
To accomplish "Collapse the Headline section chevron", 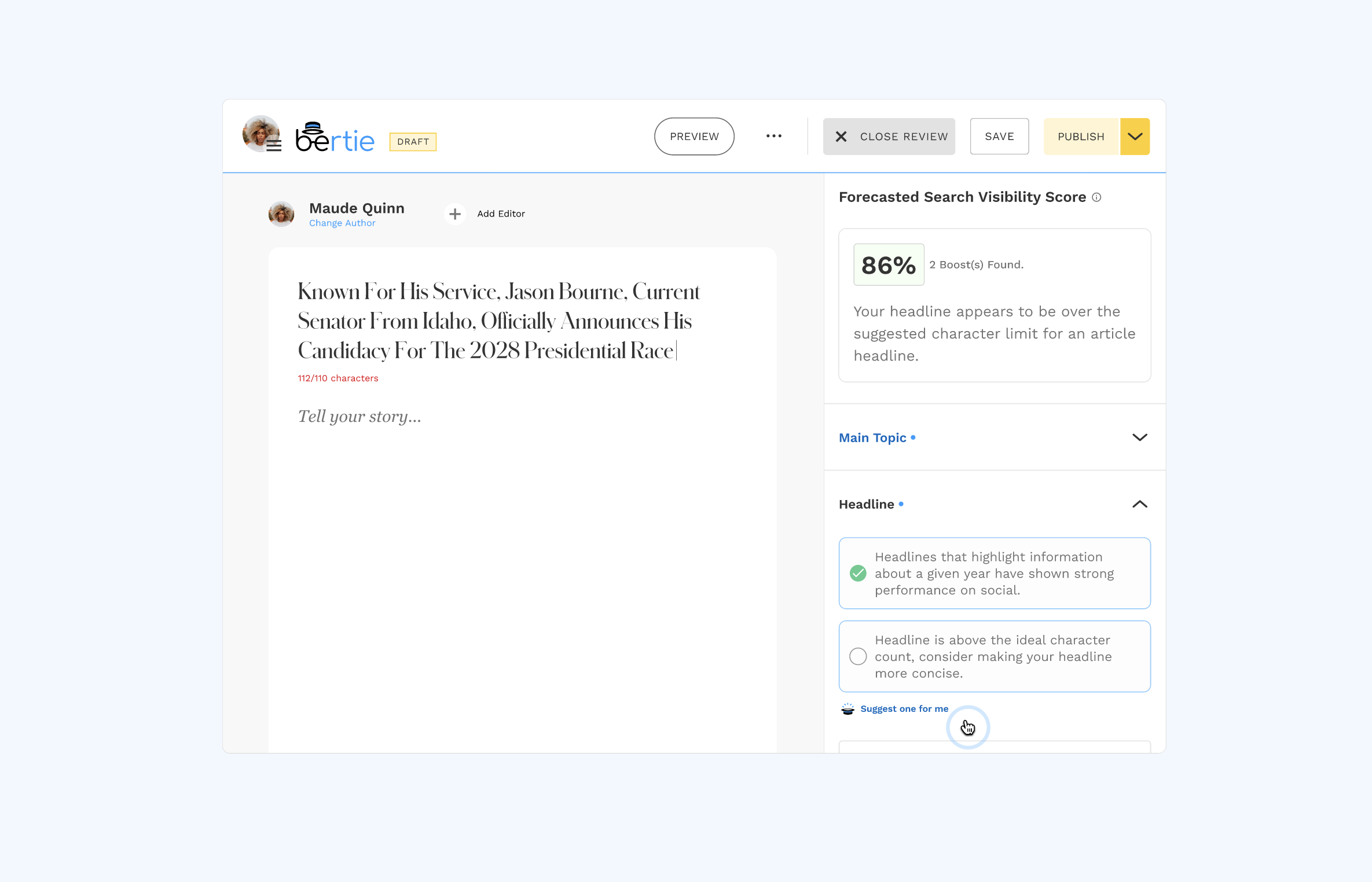I will click(x=1139, y=504).
